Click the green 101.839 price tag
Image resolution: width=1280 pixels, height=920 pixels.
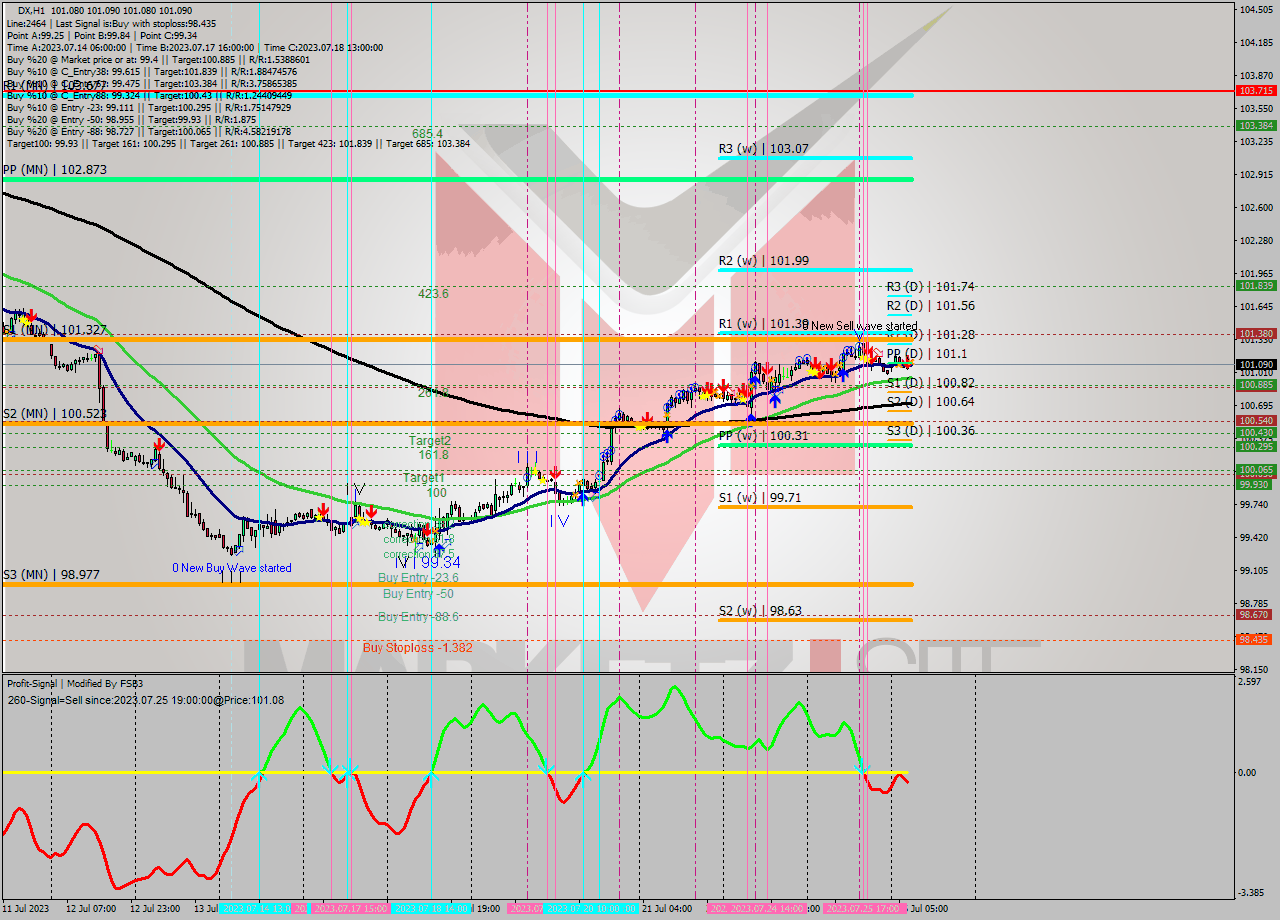click(1256, 286)
